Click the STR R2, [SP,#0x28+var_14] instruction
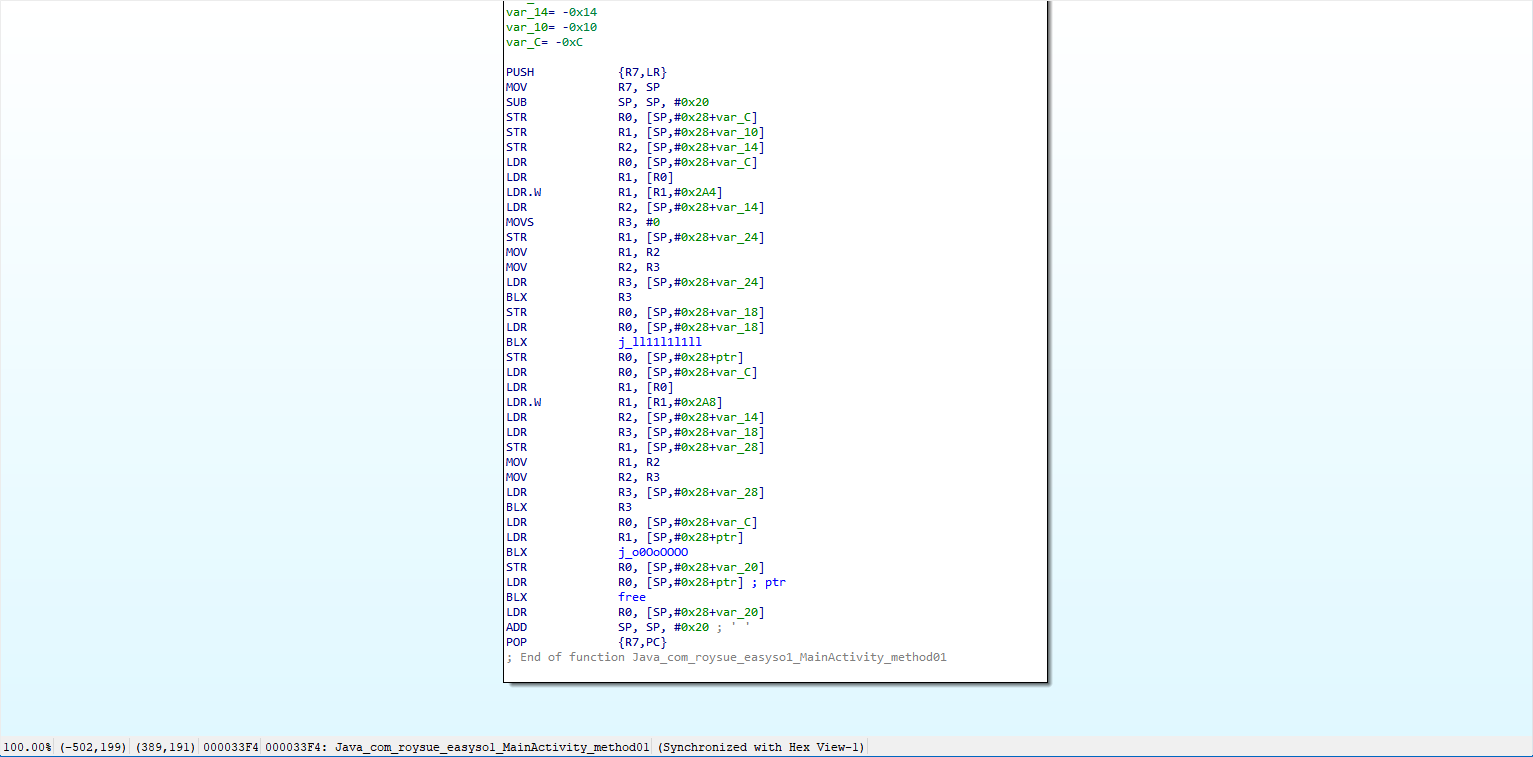This screenshot has height=757, width=1533. pyautogui.click(x=635, y=147)
